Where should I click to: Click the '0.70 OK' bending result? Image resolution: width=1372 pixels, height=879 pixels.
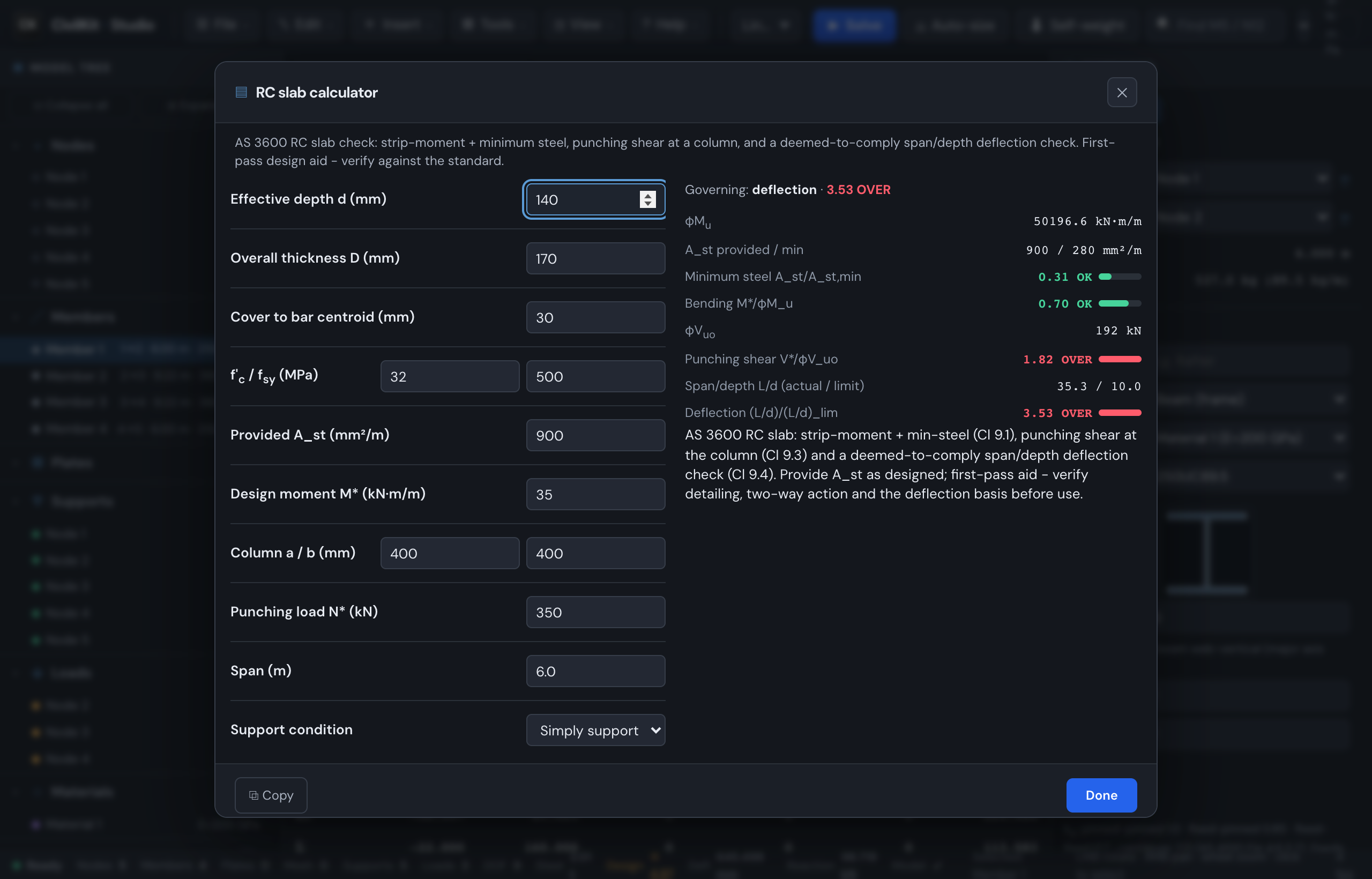click(x=1064, y=304)
